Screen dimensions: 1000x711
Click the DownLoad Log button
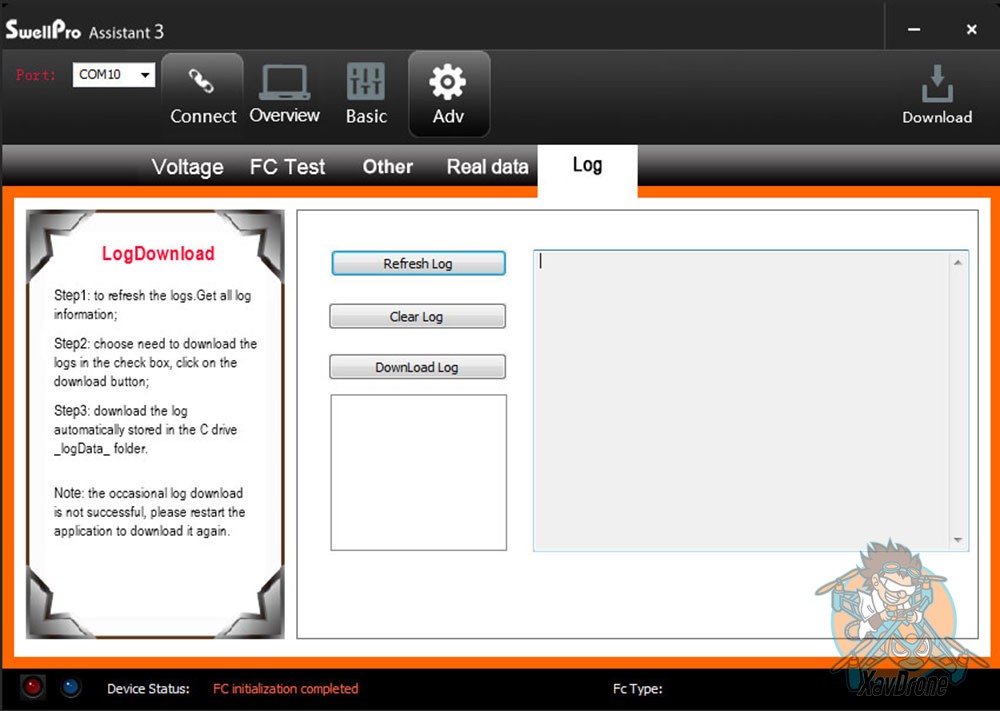(x=417, y=367)
